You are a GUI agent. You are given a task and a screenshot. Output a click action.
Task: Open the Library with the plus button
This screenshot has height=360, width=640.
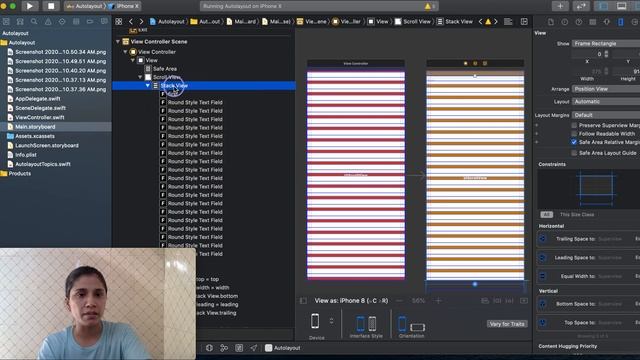coord(560,6)
